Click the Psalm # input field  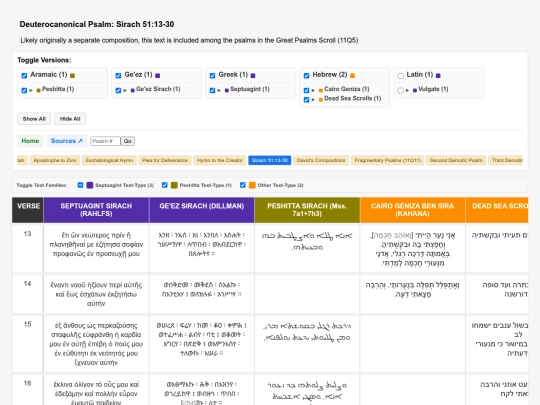tap(105, 141)
